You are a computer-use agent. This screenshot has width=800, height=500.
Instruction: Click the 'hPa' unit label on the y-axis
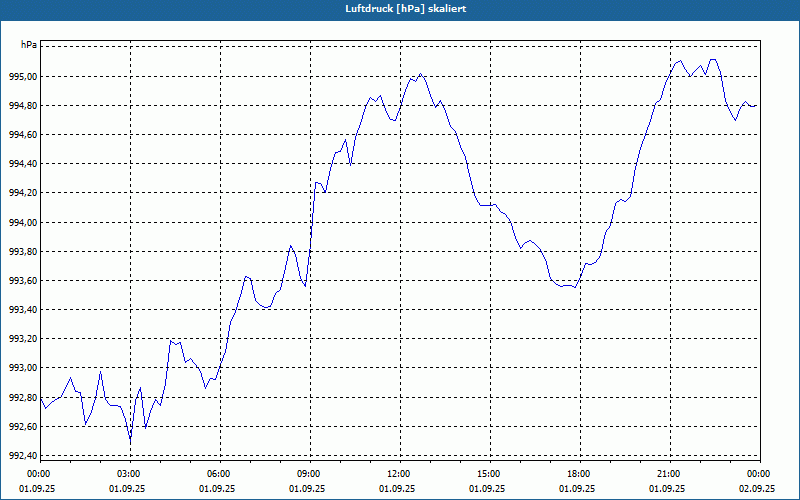point(29,45)
